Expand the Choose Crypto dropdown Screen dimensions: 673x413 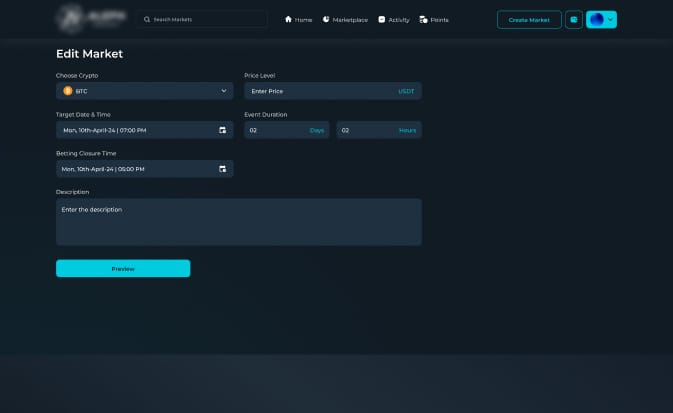pos(224,91)
